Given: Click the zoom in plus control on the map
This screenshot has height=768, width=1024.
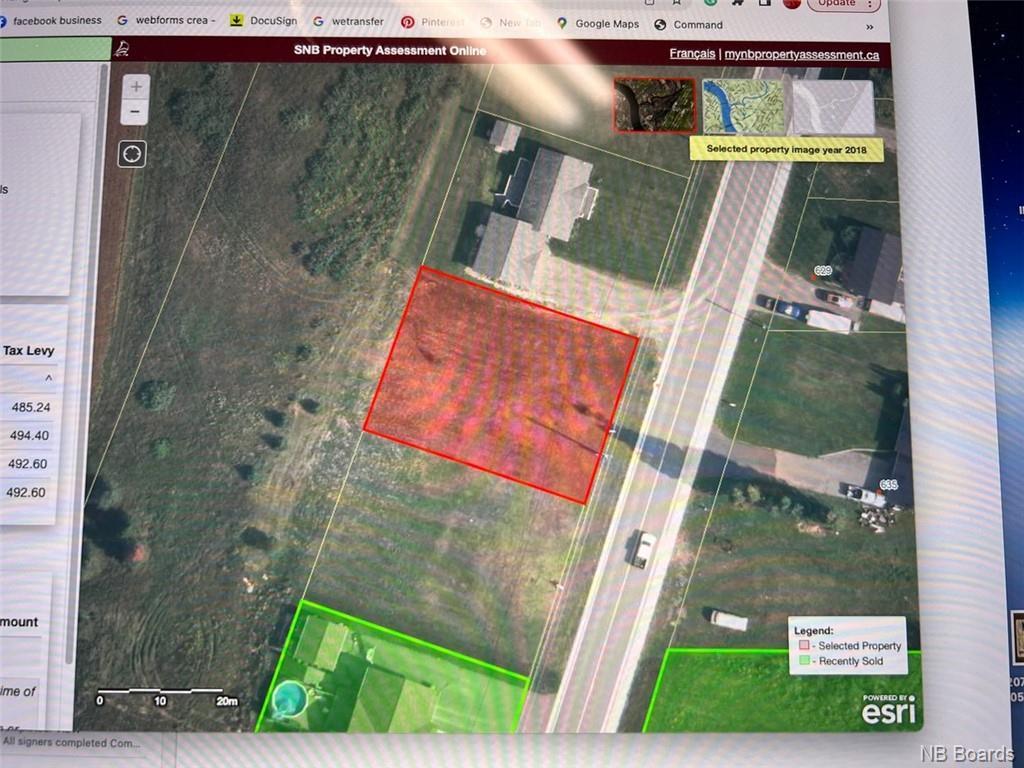Looking at the screenshot, I should [135, 86].
